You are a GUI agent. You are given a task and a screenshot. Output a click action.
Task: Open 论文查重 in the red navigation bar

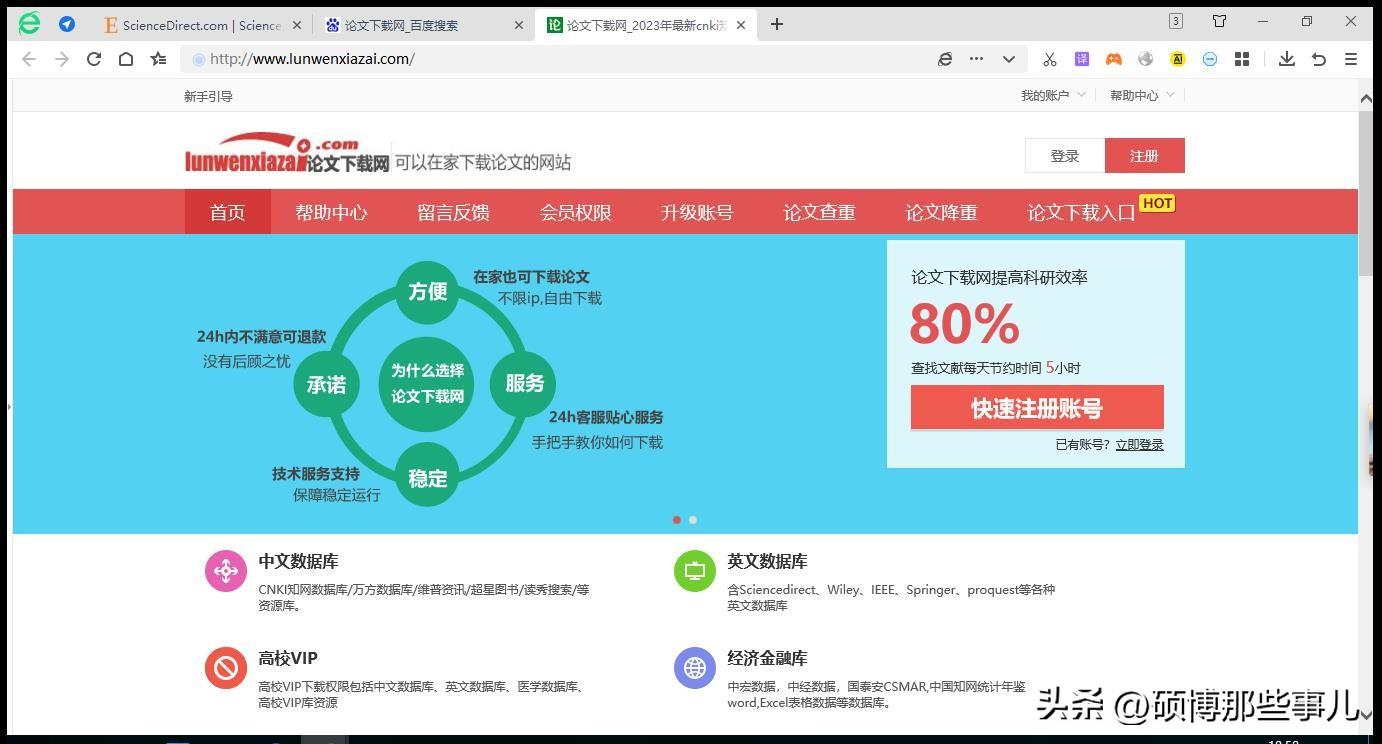coord(819,212)
